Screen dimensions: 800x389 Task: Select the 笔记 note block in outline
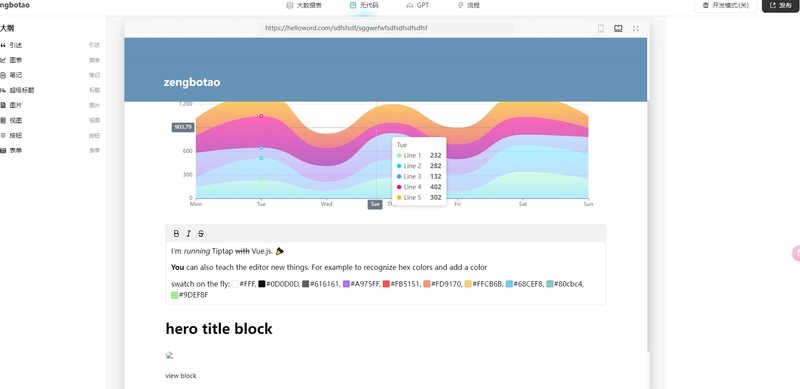[x=50, y=75]
